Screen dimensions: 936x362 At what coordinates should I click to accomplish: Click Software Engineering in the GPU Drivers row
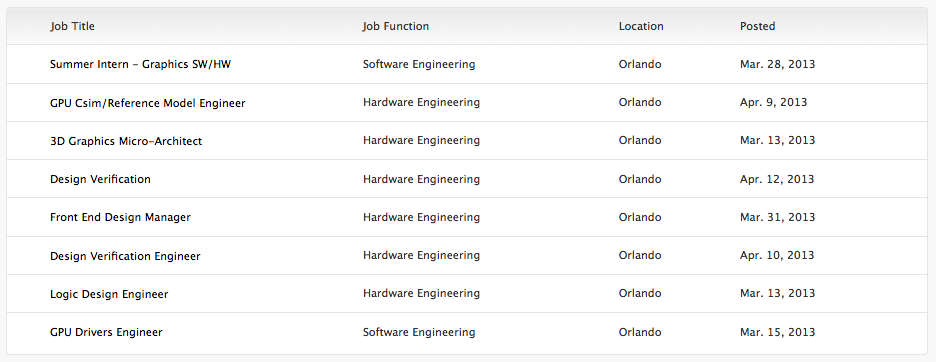click(419, 332)
